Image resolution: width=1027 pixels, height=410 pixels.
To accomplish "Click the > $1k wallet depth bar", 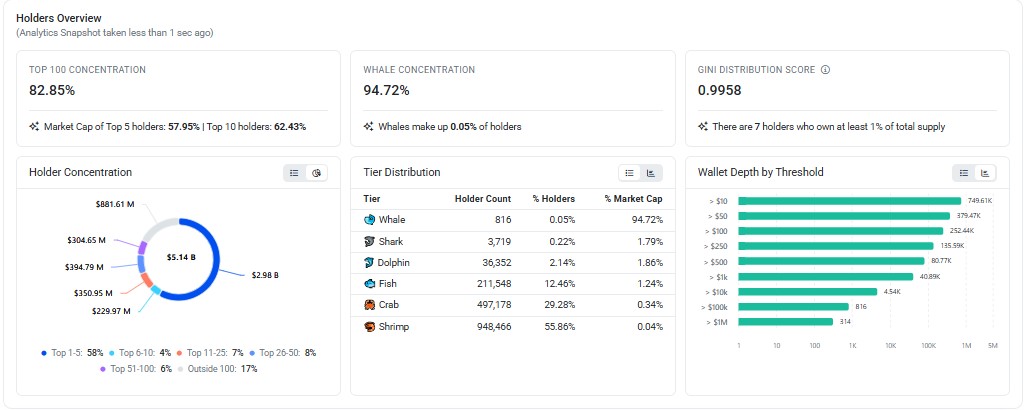I will tap(825, 276).
